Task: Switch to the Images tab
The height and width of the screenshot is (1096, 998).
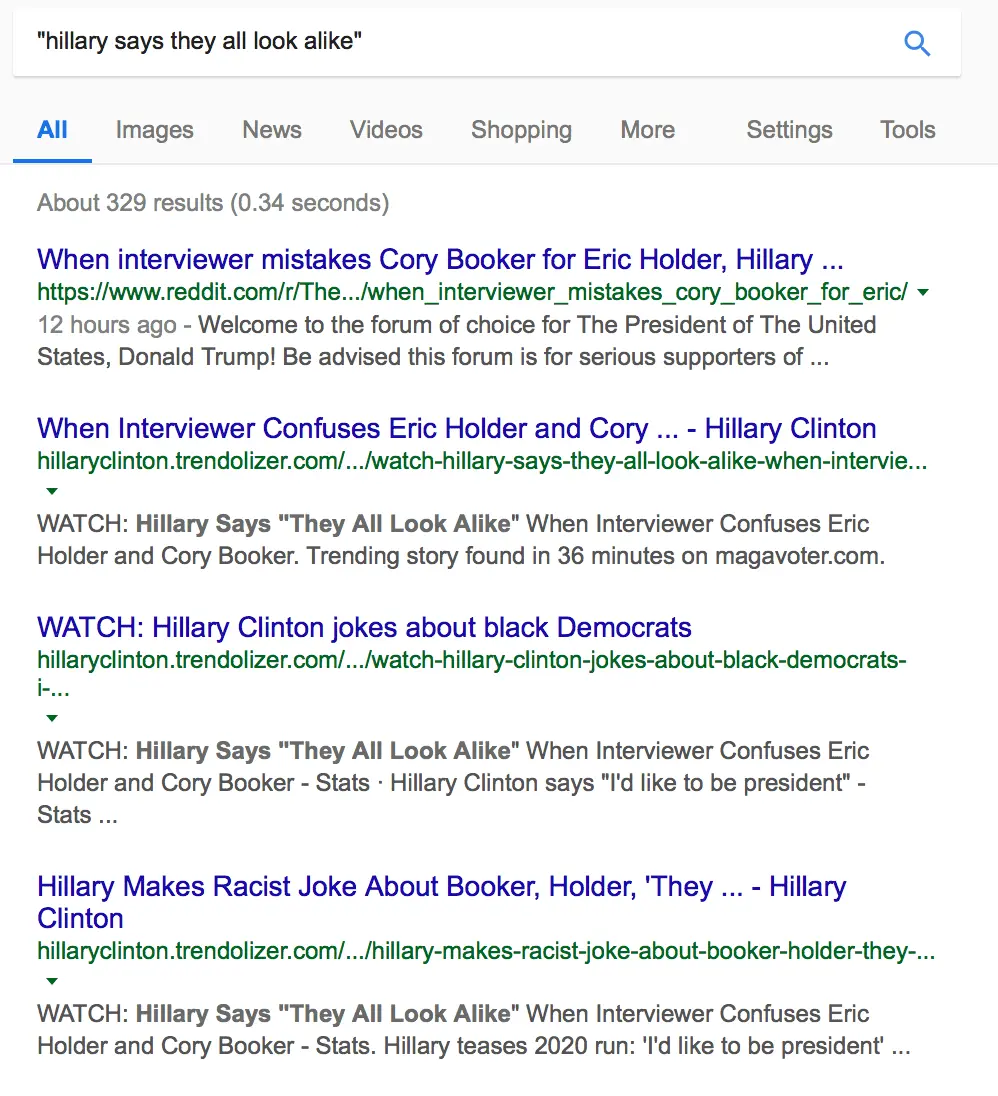Action: (x=154, y=130)
